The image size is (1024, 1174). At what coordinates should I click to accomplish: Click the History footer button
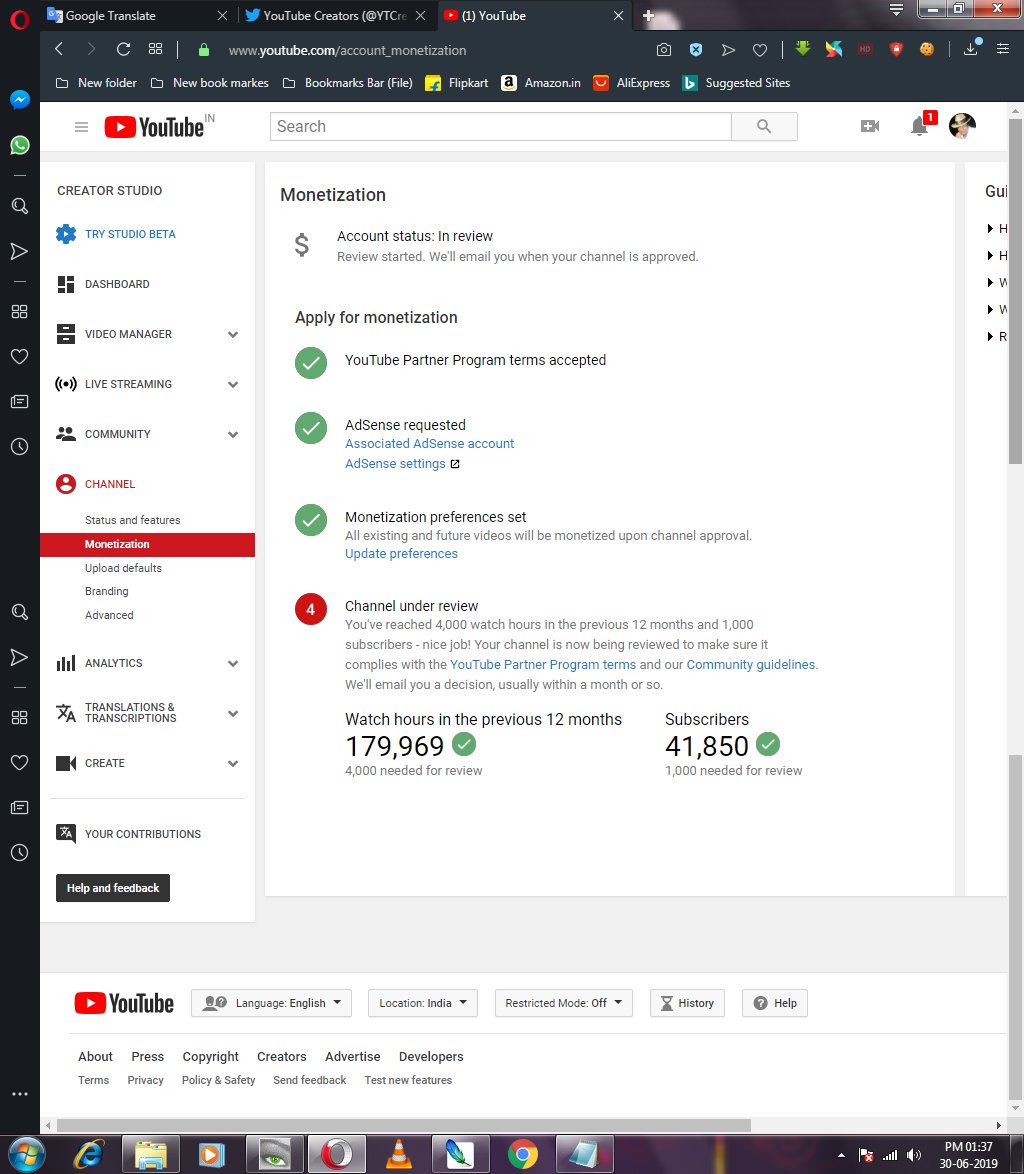tap(687, 1003)
